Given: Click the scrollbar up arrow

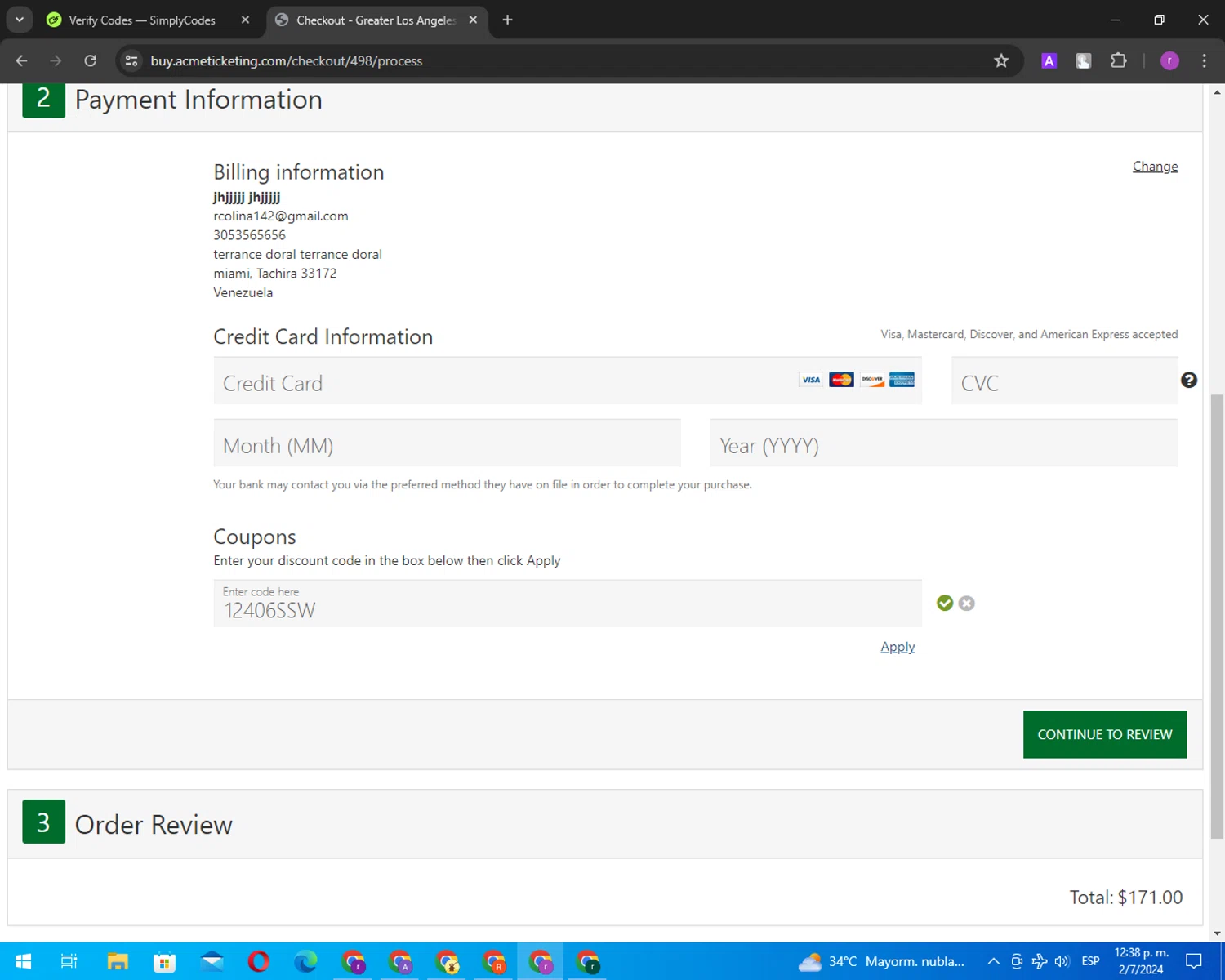Looking at the screenshot, I should [x=1217, y=91].
